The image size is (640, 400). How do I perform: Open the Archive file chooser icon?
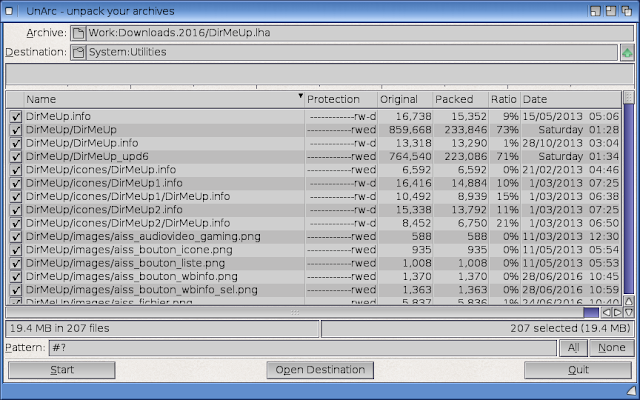78,33
